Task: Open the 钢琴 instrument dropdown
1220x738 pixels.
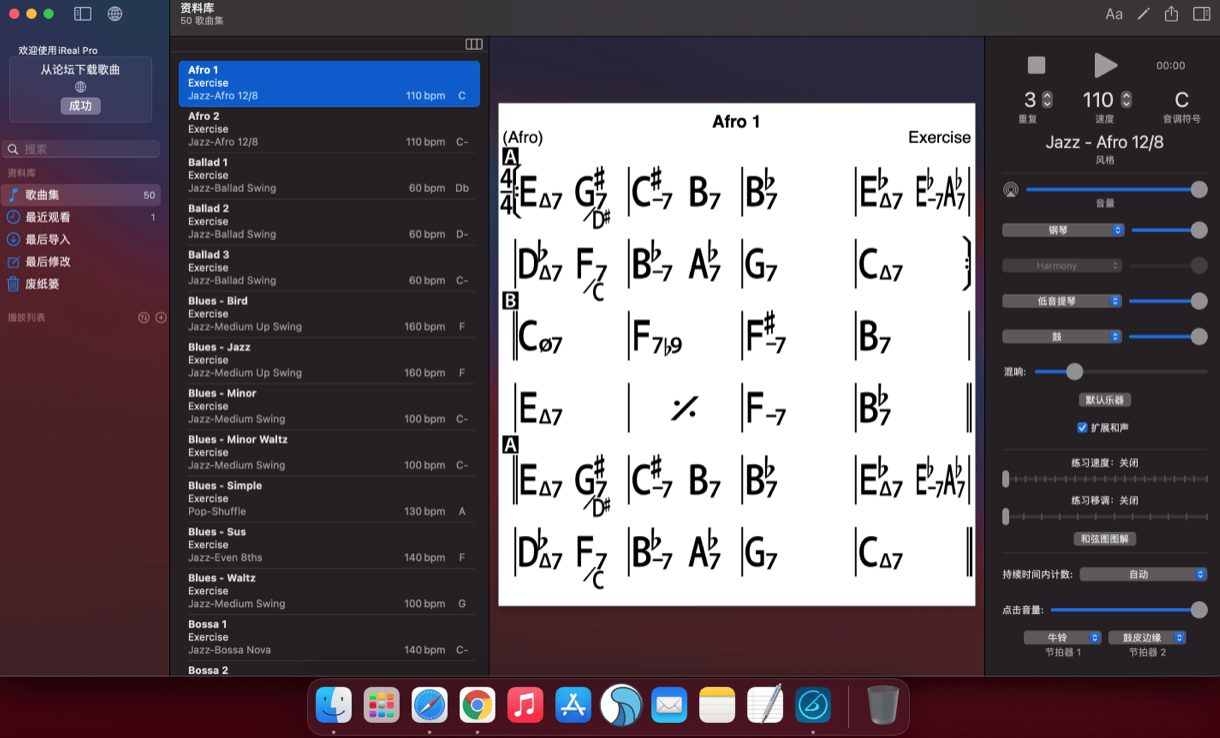Action: [x=1062, y=230]
